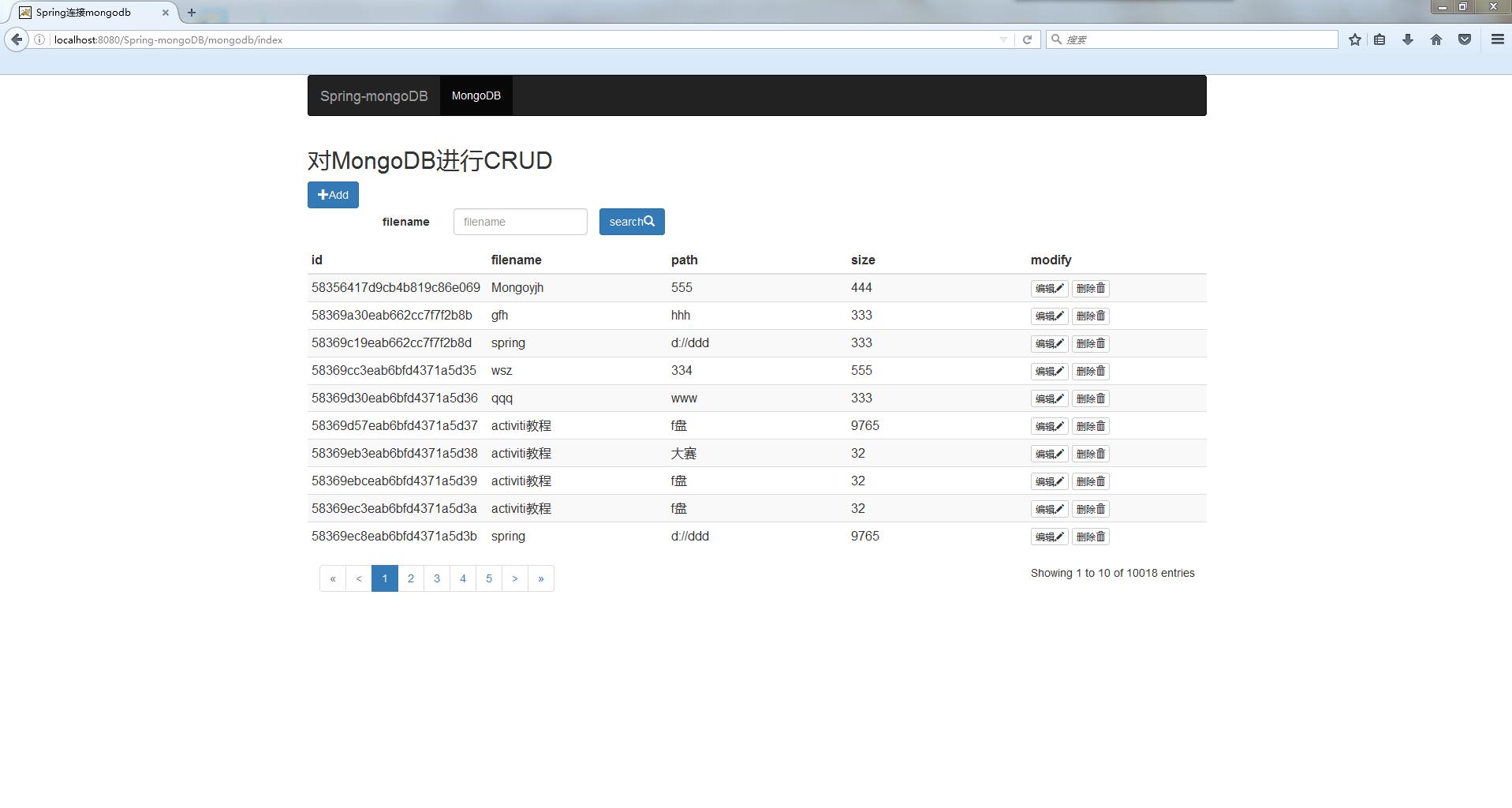Click the Add button
Viewport: 1512px width, 808px height.
333,195
